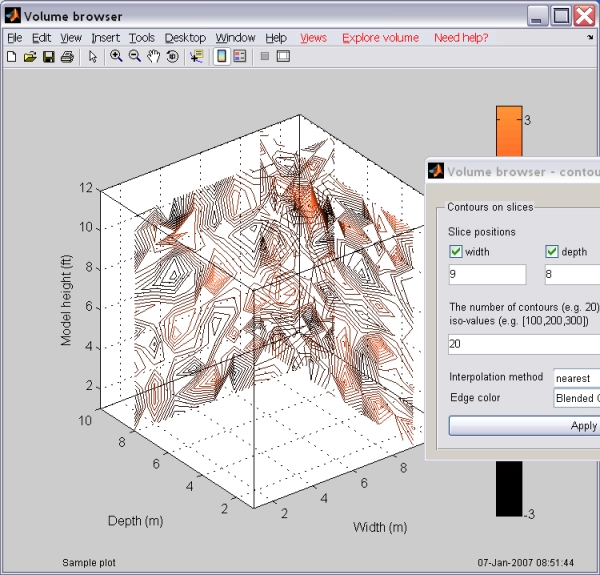Toggle the Data Cursor tool
The width and height of the screenshot is (600, 575).
(197, 56)
